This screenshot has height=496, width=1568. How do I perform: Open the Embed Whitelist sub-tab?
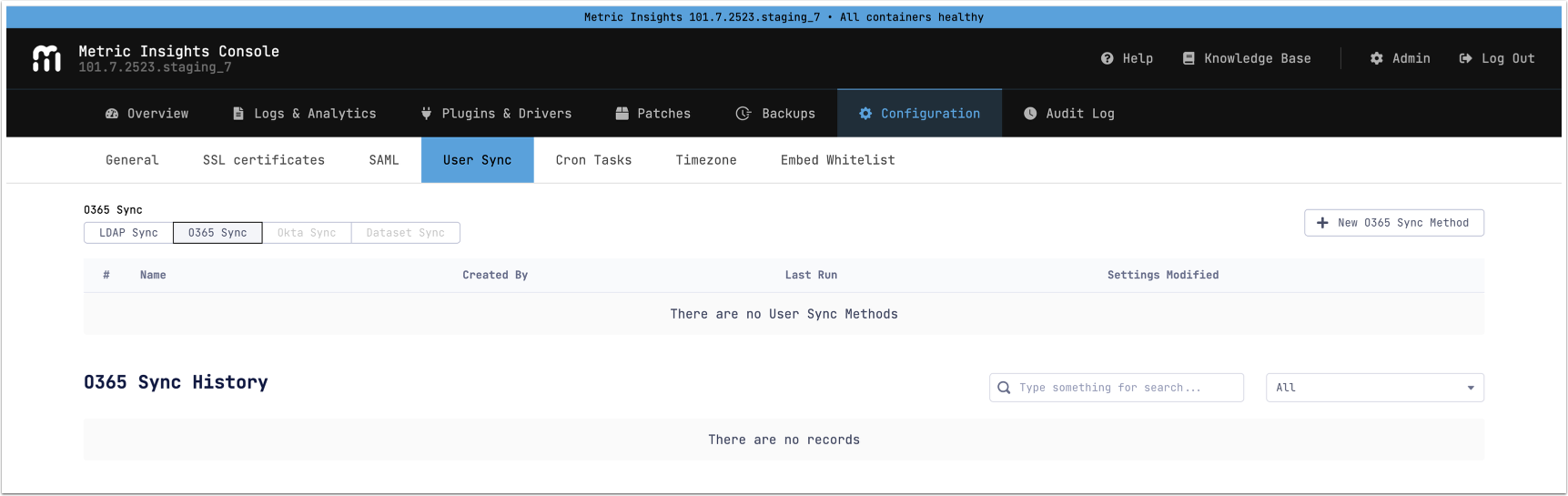click(838, 160)
